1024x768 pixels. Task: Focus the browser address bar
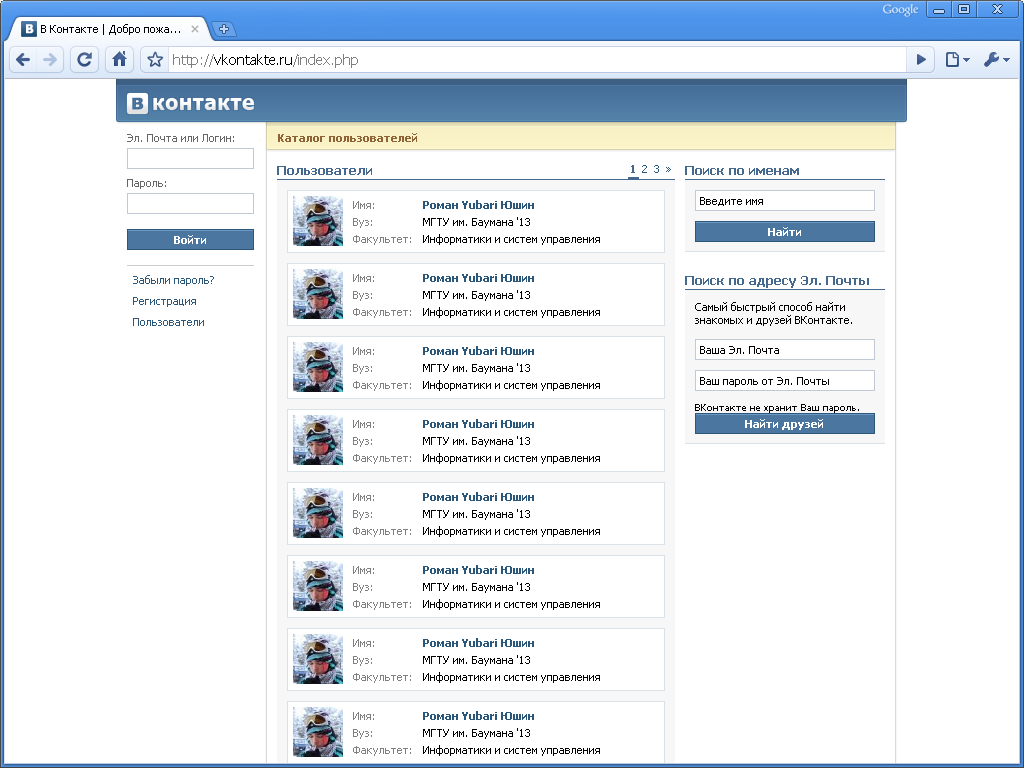[x=537, y=60]
